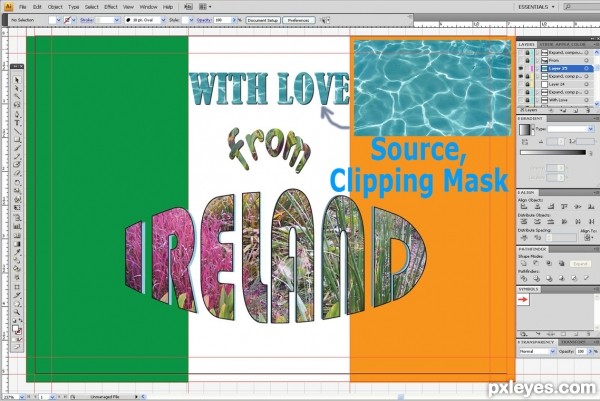This screenshot has width=600, height=401.
Task: Open the Window menu
Action: [x=148, y=7]
